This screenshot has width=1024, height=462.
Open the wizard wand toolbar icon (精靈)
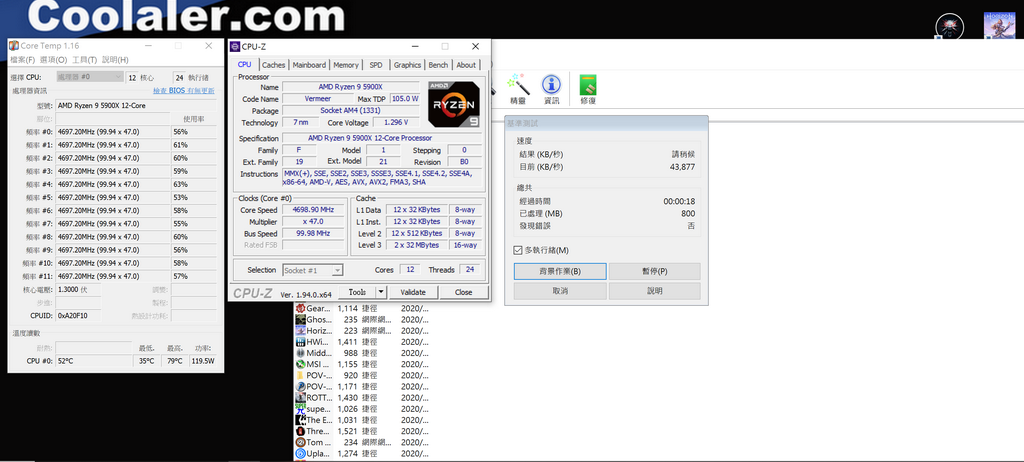point(517,85)
